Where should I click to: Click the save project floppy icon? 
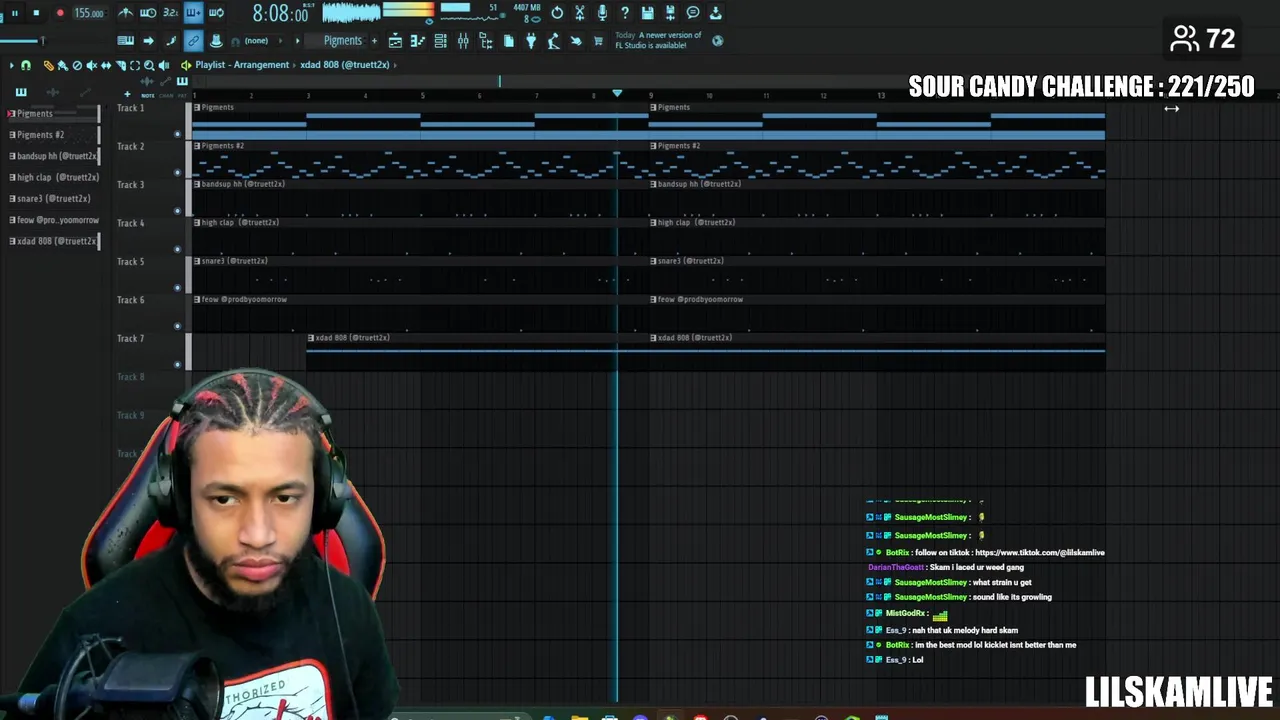tap(648, 13)
